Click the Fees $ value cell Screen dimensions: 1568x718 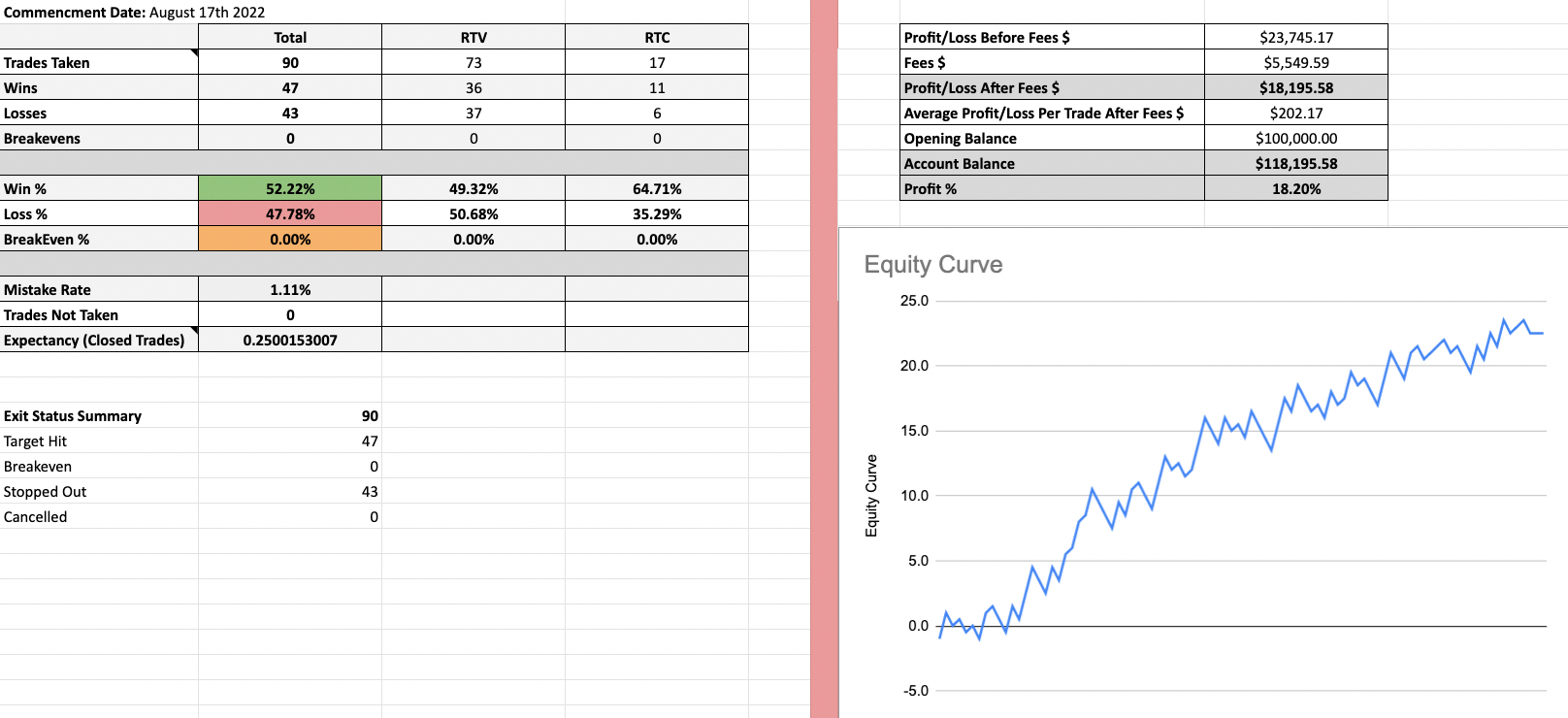[1295, 63]
